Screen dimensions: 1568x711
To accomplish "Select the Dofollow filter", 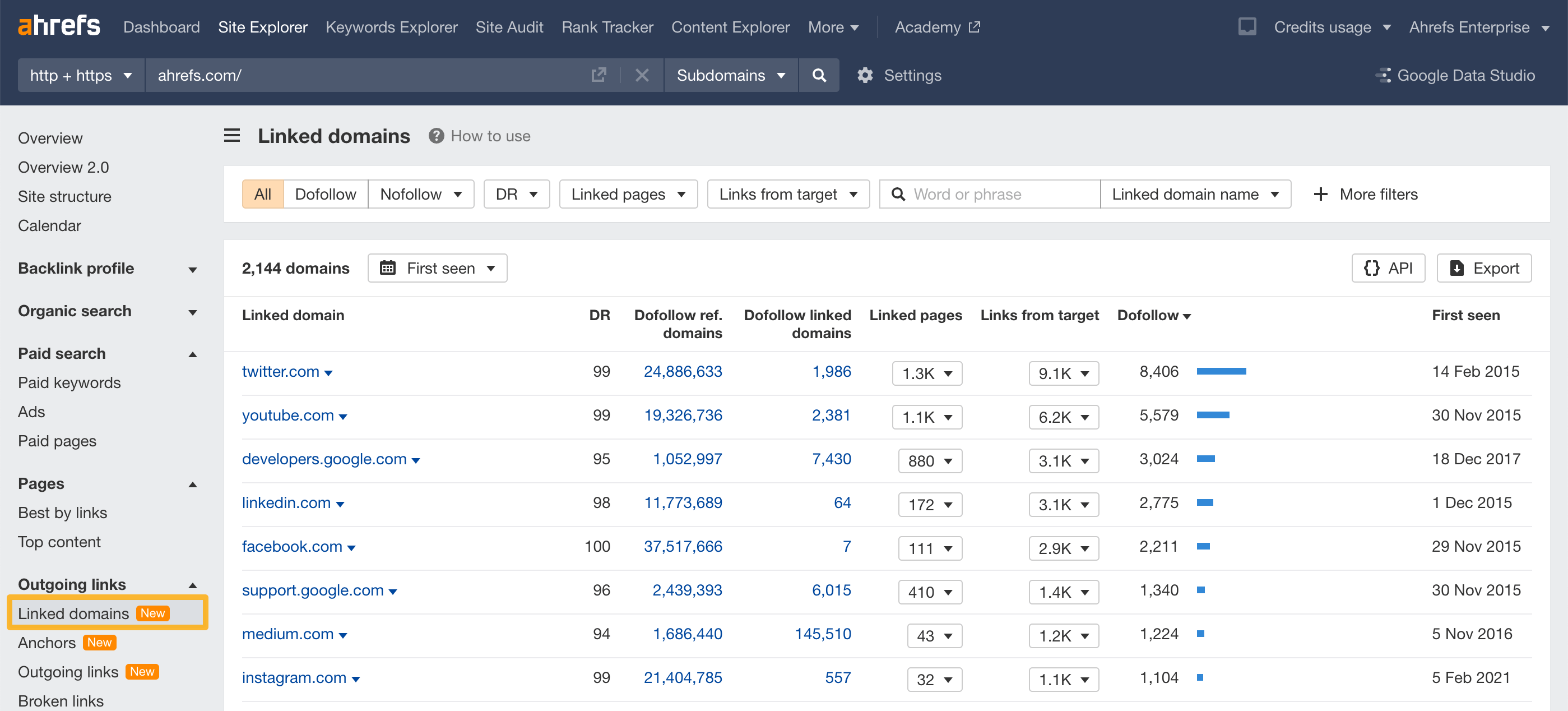I will click(x=325, y=194).
